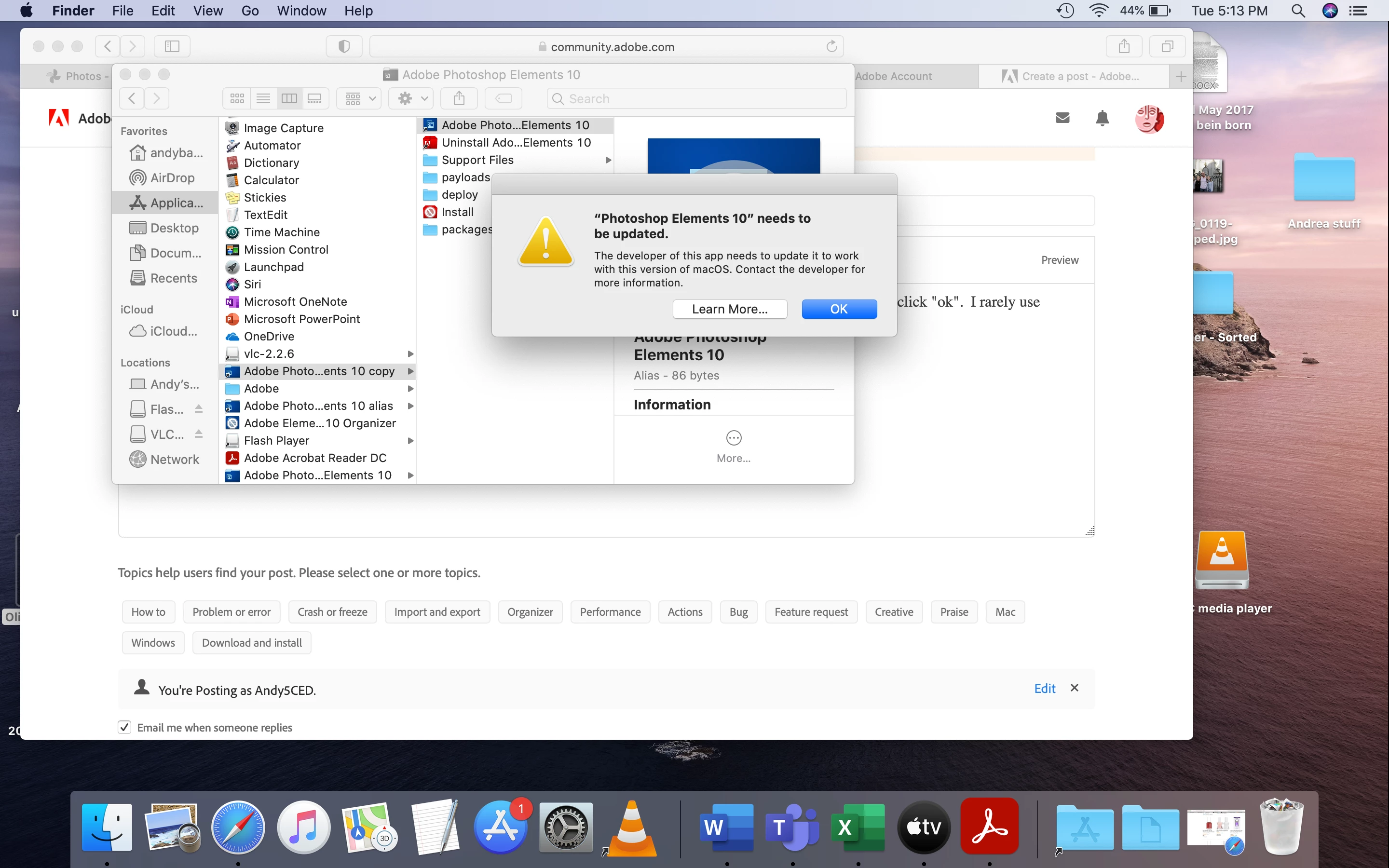
Task: Open the group-by dropdown in Finder toolbar
Action: tap(360, 99)
